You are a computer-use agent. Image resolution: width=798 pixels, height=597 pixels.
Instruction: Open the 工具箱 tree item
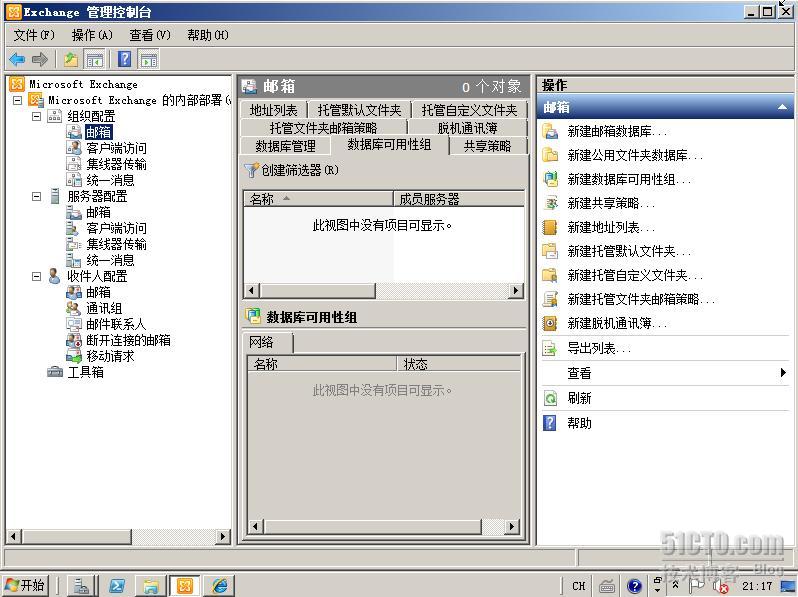[86, 373]
